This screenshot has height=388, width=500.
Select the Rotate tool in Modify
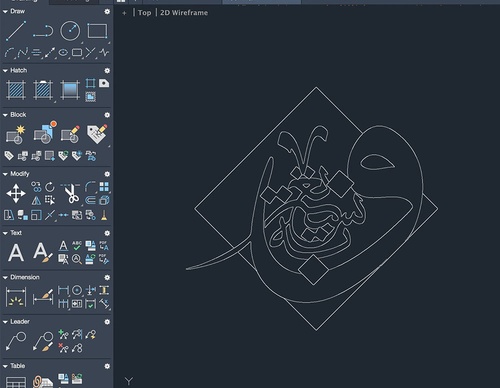tap(50, 187)
